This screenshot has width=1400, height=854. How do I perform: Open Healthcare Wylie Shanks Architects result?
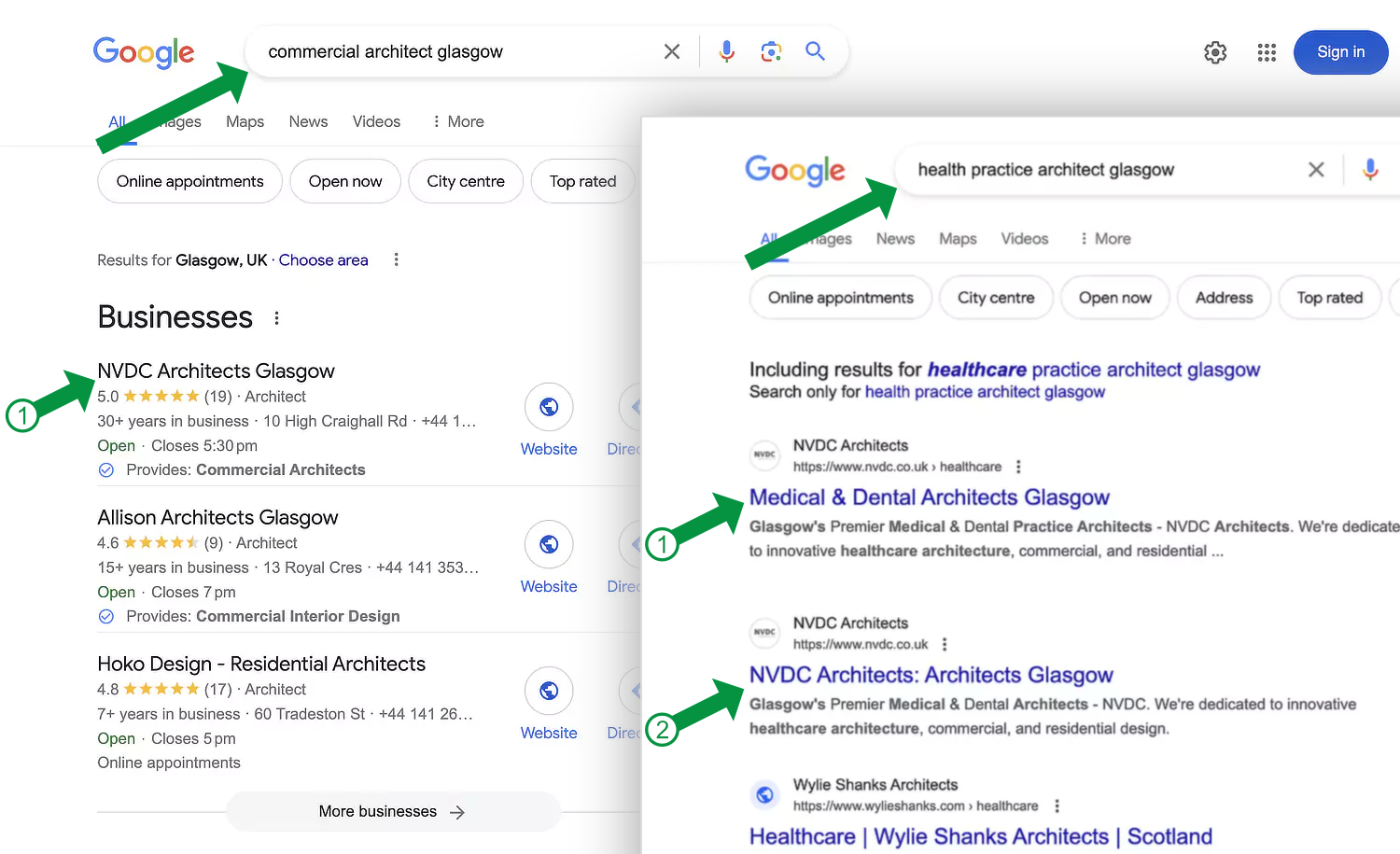coord(981,836)
